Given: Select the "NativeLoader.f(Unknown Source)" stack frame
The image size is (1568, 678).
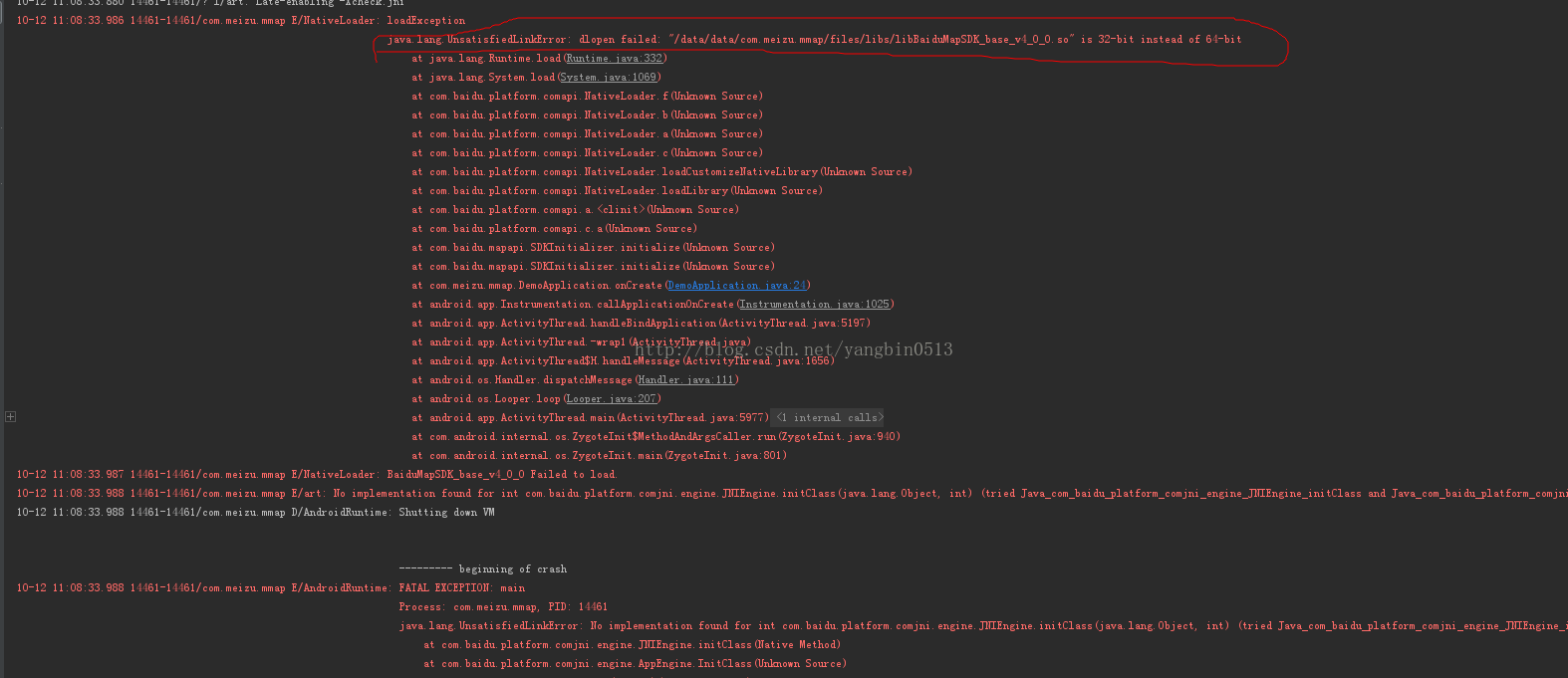Looking at the screenshot, I should pos(588,97).
